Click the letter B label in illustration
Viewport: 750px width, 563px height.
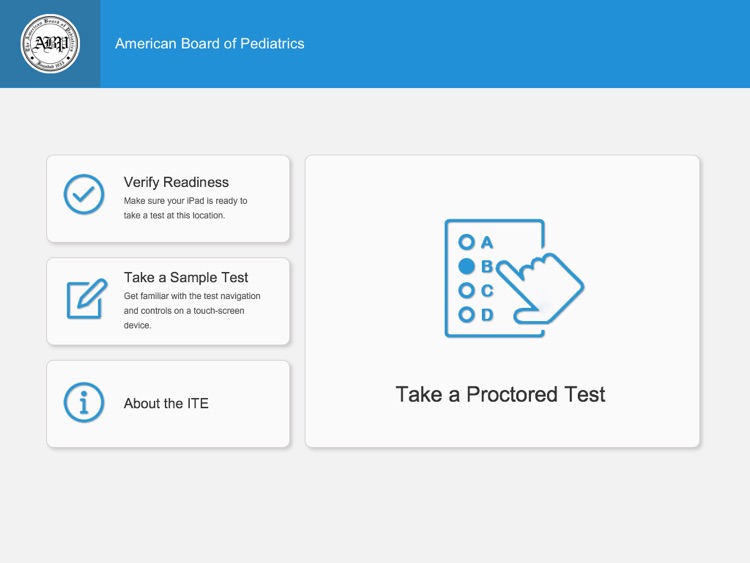[x=486, y=266]
